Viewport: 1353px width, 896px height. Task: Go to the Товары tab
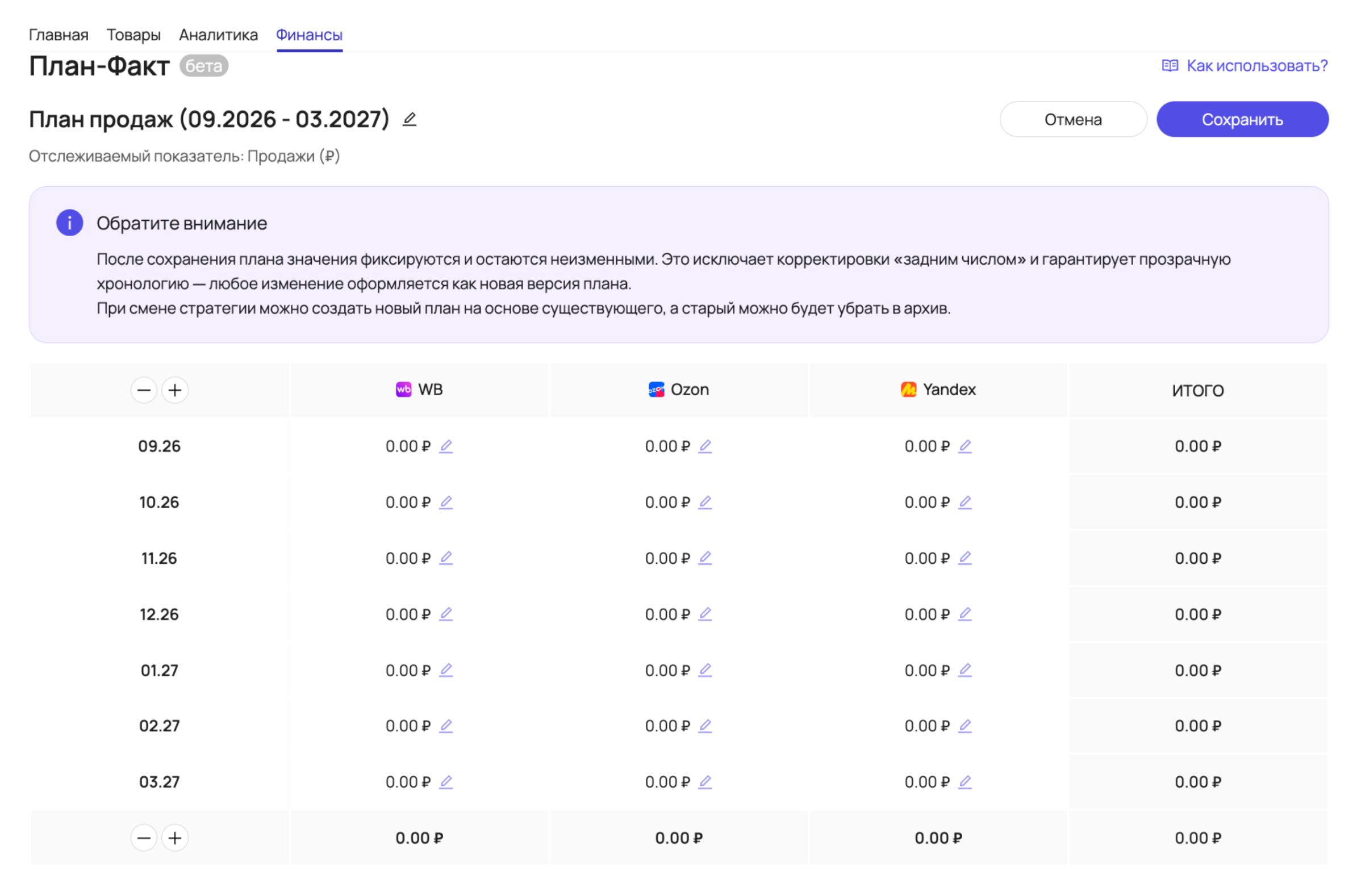(133, 35)
